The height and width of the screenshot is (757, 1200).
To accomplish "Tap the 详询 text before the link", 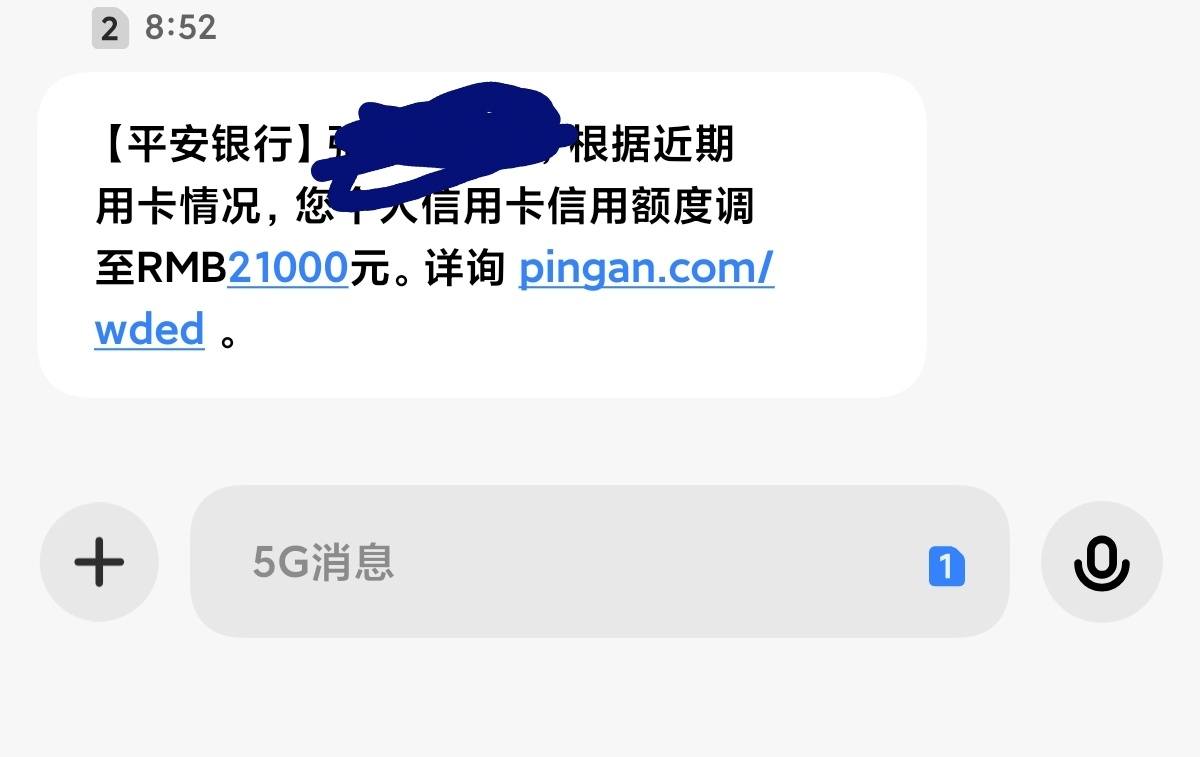I will (x=465, y=268).
